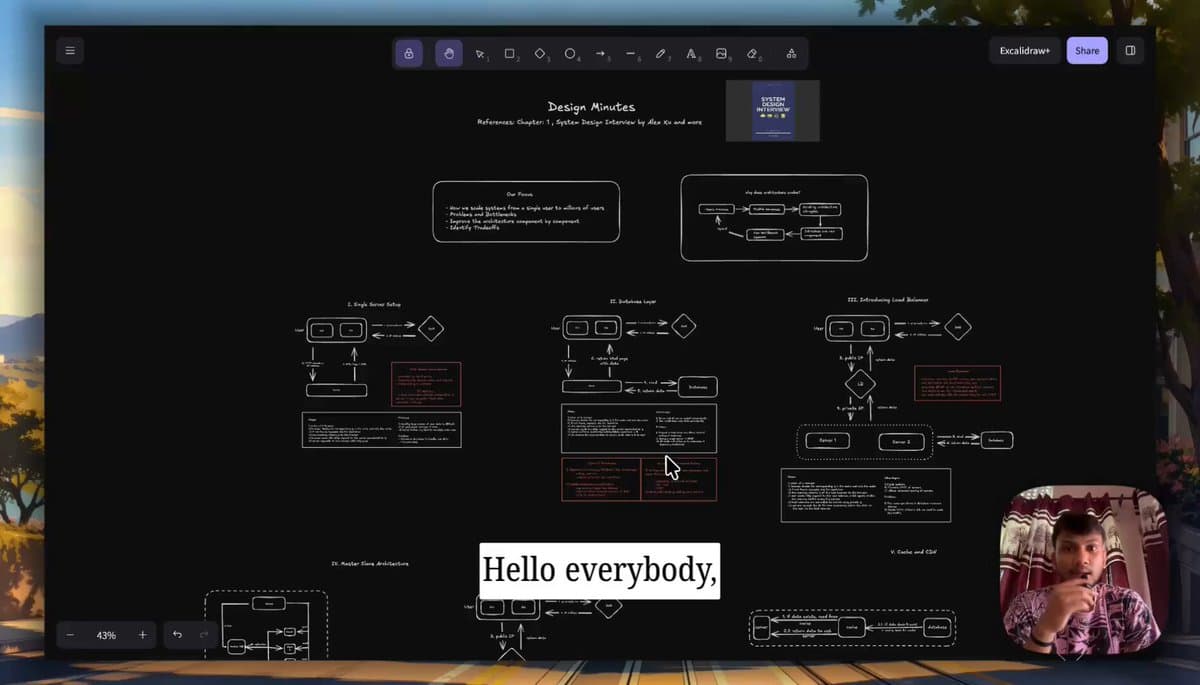The height and width of the screenshot is (685, 1200).
Task: Zoom out with the minus button
Action: [x=70, y=635]
